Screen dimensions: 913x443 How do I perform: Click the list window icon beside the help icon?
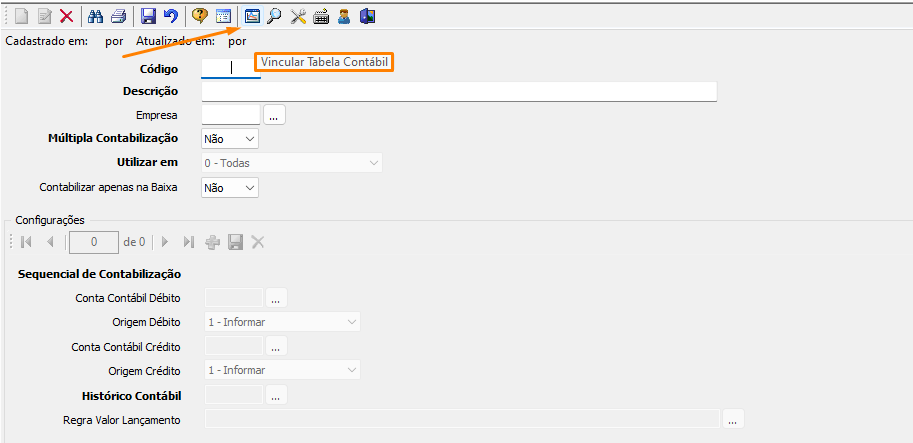tap(224, 17)
